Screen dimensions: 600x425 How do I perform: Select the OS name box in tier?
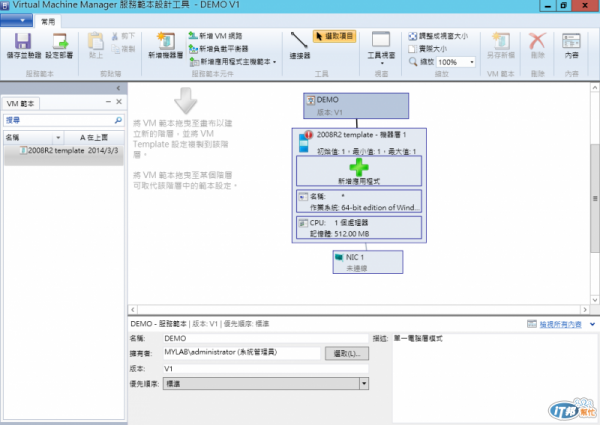[x=359, y=201]
